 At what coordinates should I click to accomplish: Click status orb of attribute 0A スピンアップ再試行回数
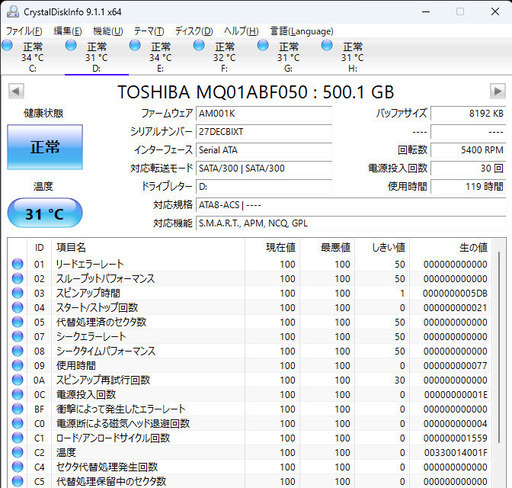(18, 380)
